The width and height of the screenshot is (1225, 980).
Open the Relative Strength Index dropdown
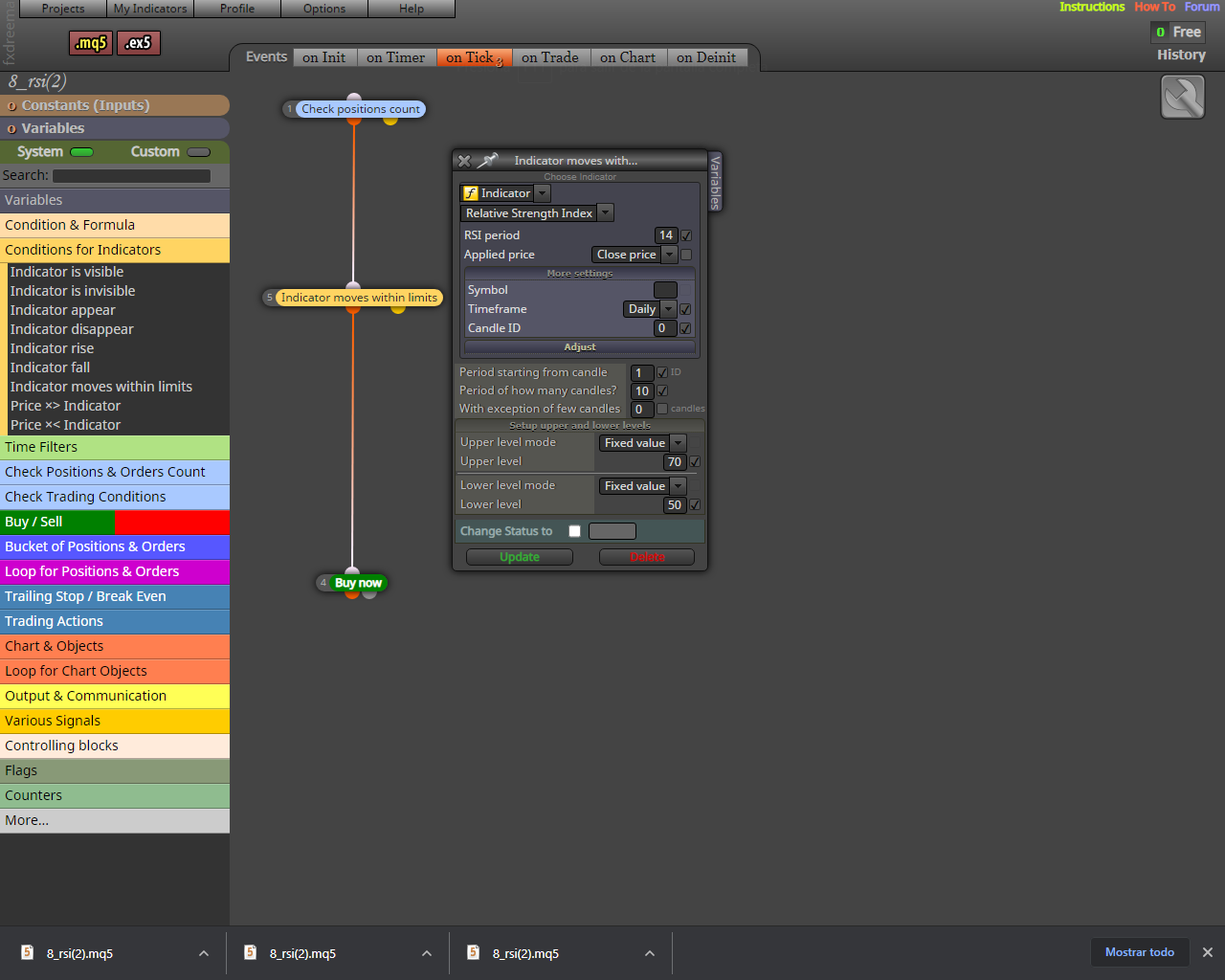605,213
